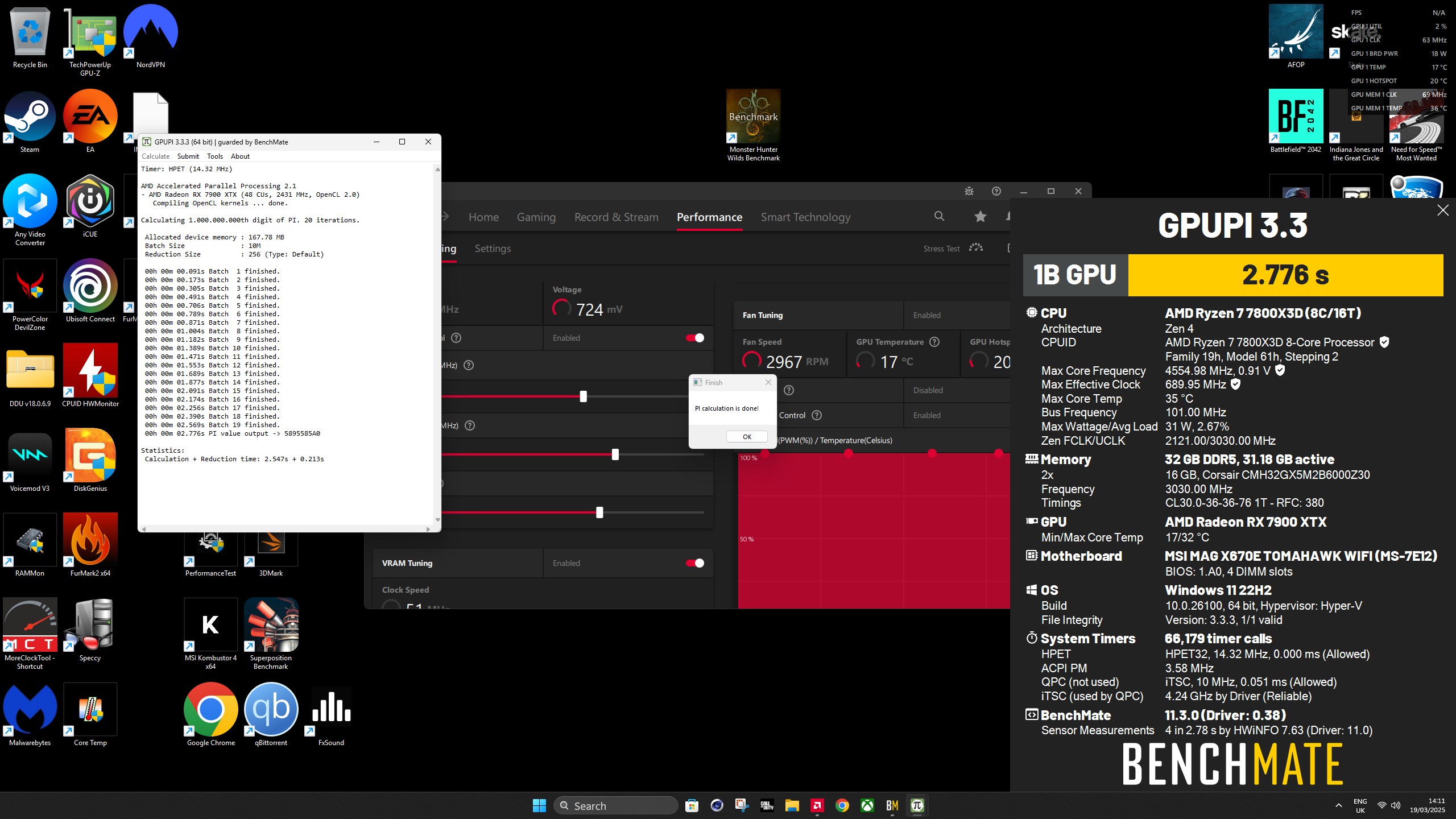Open the search icon in AMD Software
Image resolution: width=1456 pixels, height=819 pixels.
click(x=939, y=216)
